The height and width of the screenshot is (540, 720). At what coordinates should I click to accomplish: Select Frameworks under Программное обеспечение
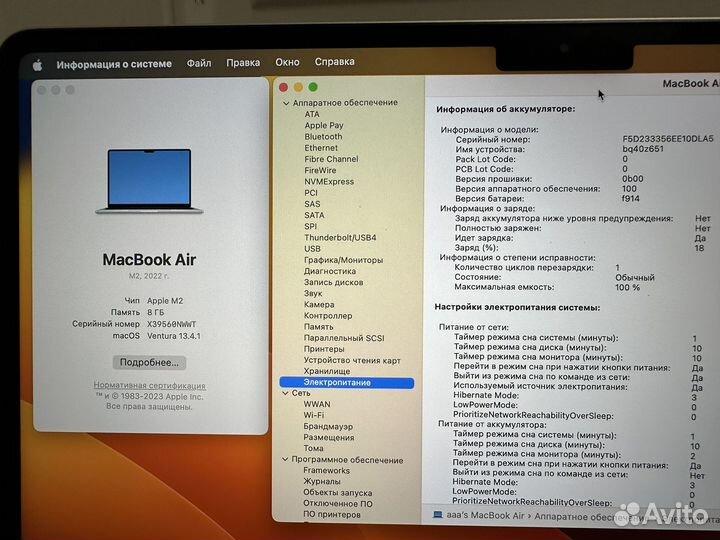326,470
